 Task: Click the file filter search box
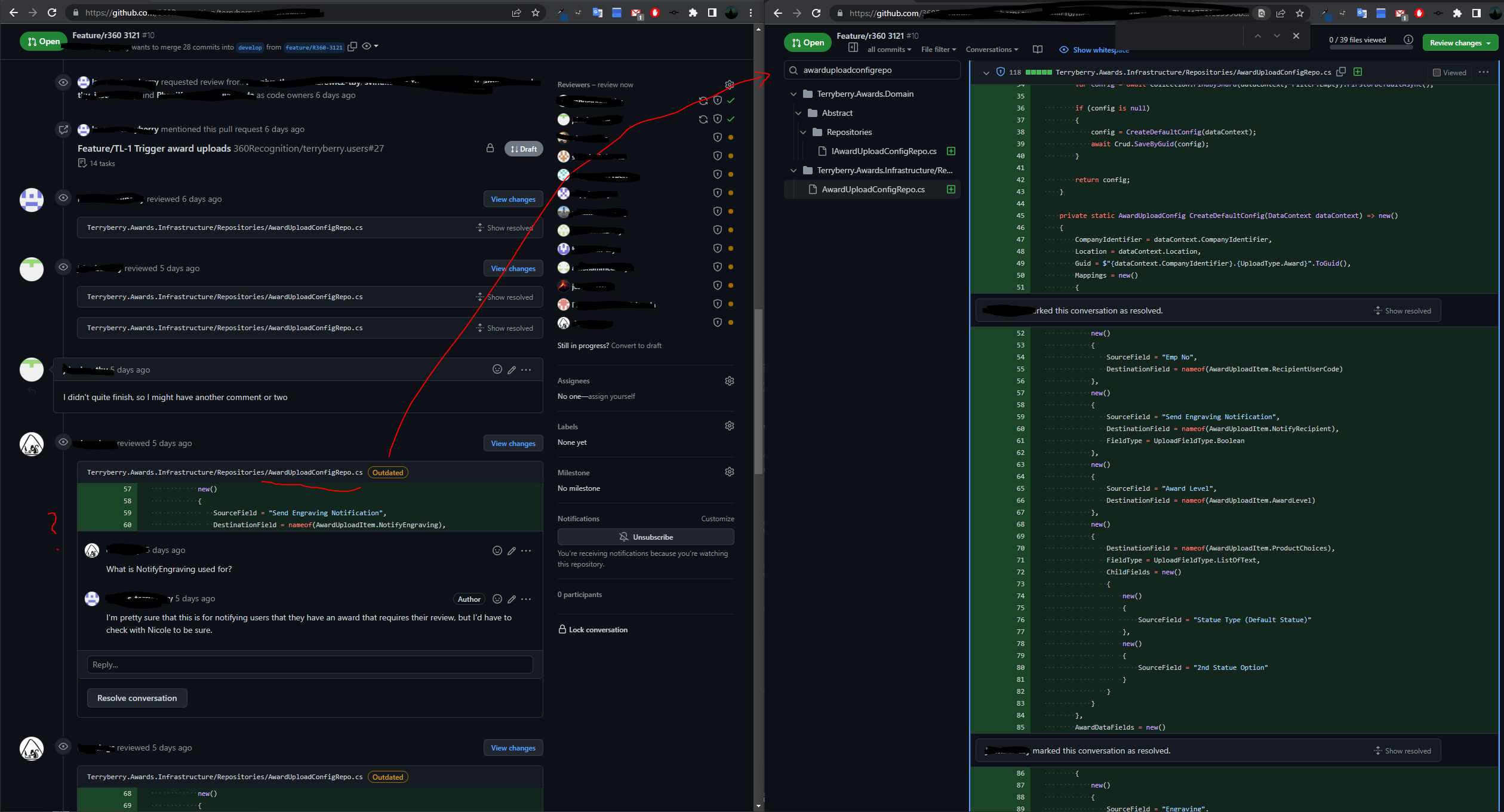pyautogui.click(x=872, y=70)
